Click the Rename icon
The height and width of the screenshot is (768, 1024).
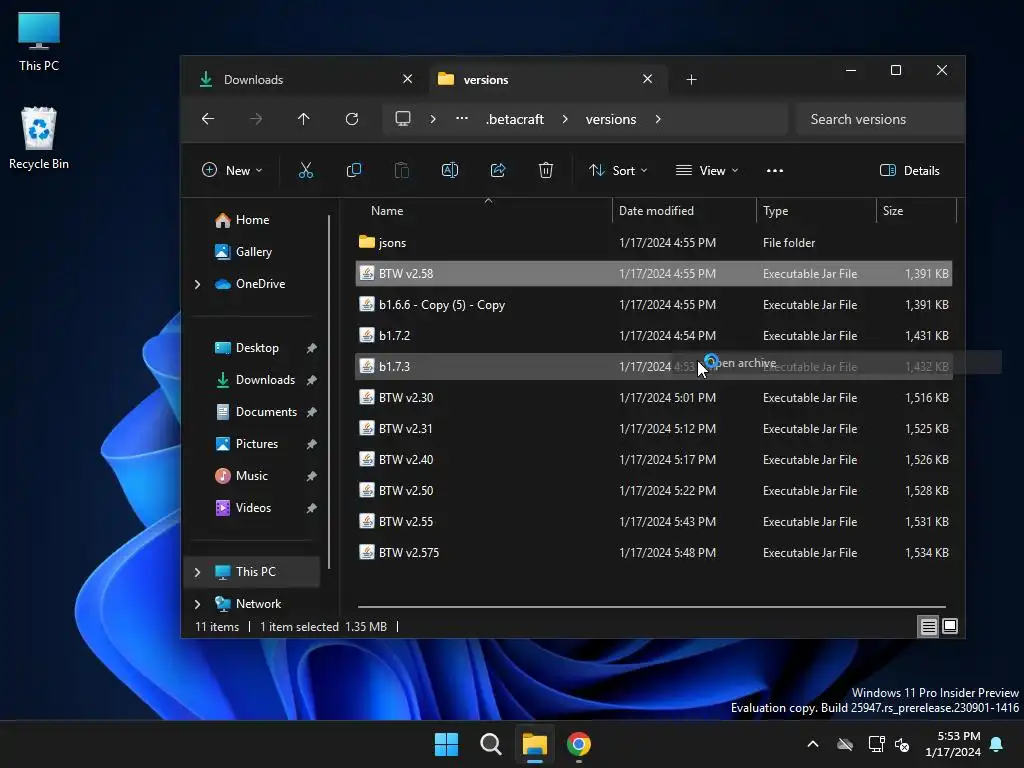(450, 170)
